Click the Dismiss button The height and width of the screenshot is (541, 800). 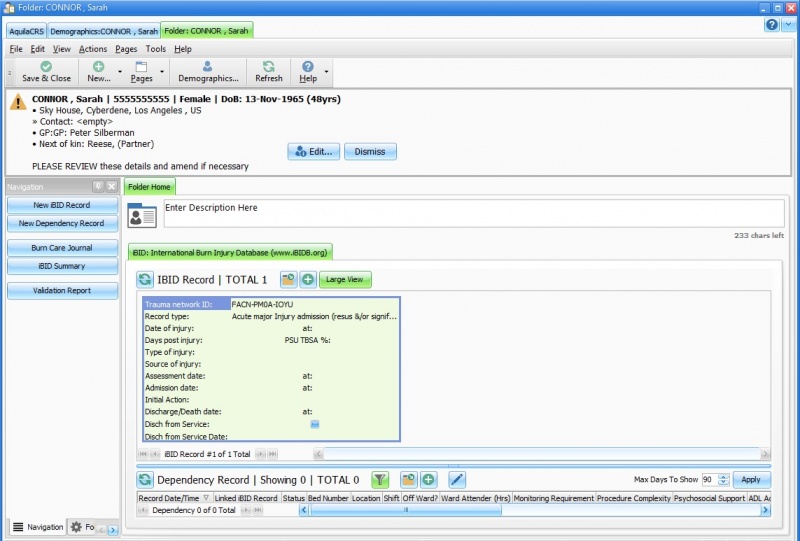tap(370, 152)
